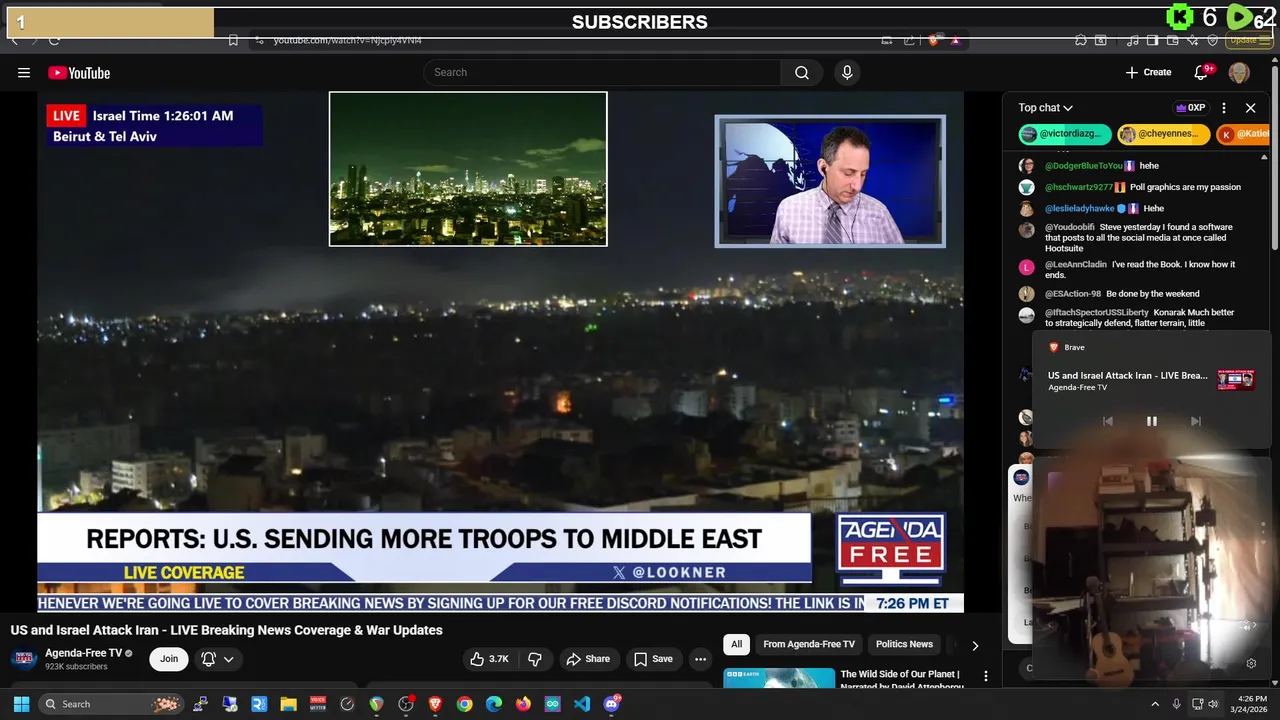1280x720 pixels.
Task: Open options for Wild Side video
Action: [985, 677]
